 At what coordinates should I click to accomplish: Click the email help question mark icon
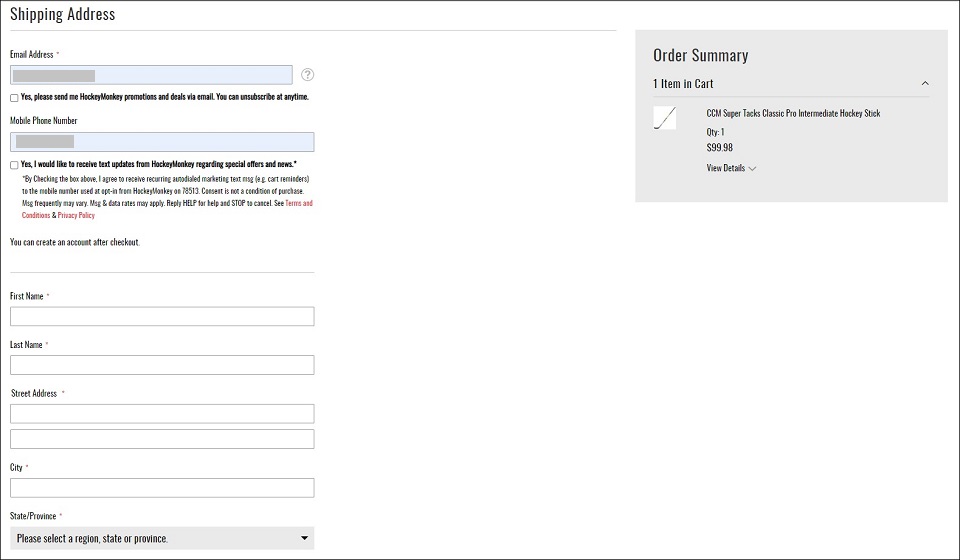click(x=308, y=75)
